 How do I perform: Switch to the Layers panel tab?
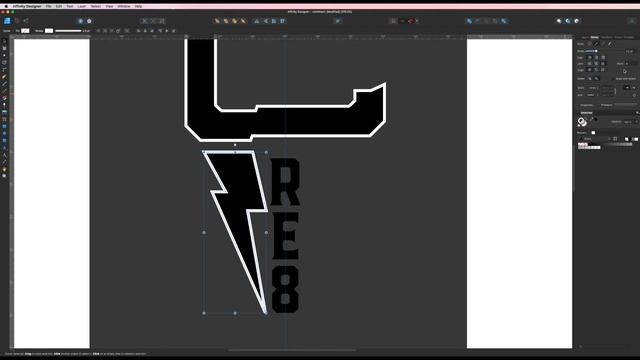[x=584, y=37]
